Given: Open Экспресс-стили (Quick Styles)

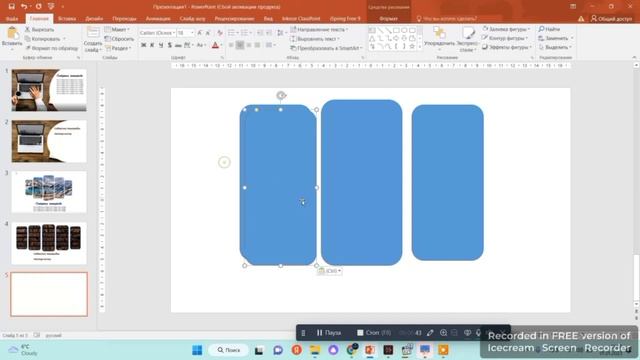Looking at the screenshot, I should tap(468, 39).
